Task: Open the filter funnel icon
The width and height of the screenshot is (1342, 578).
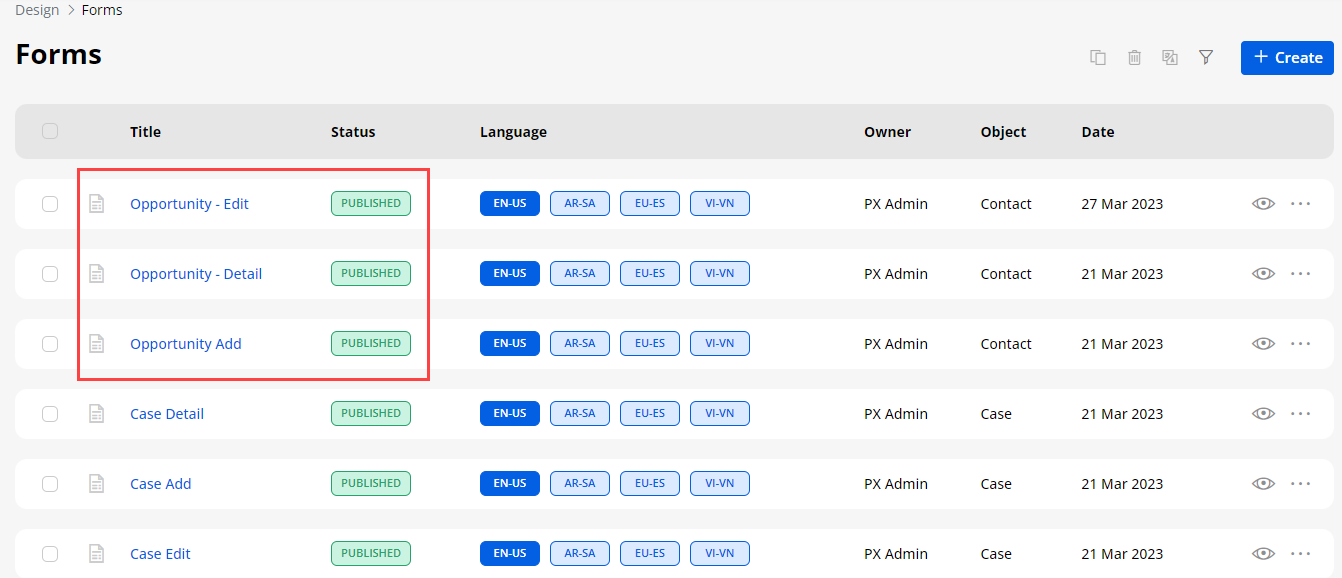Action: tap(1206, 58)
